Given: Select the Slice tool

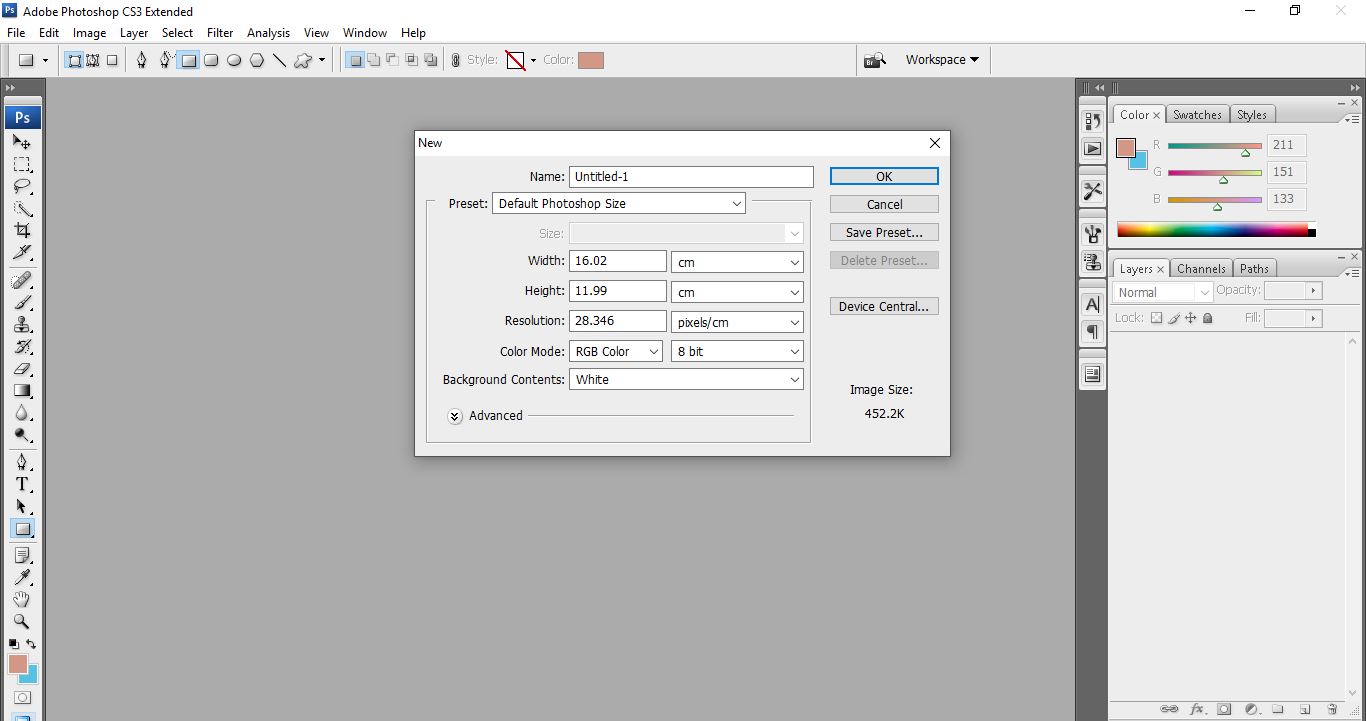Looking at the screenshot, I should [x=22, y=252].
